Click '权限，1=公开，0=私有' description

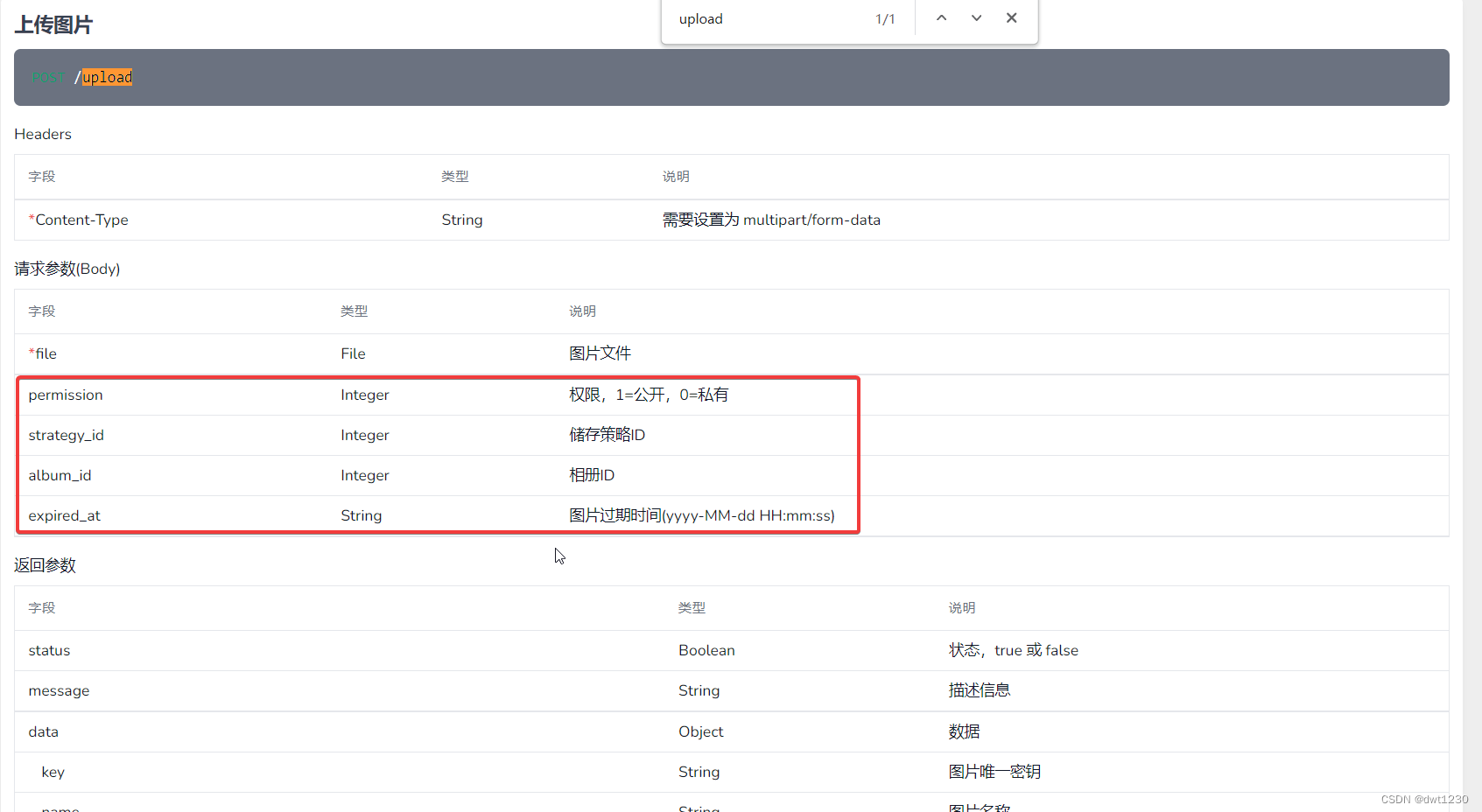coord(649,395)
